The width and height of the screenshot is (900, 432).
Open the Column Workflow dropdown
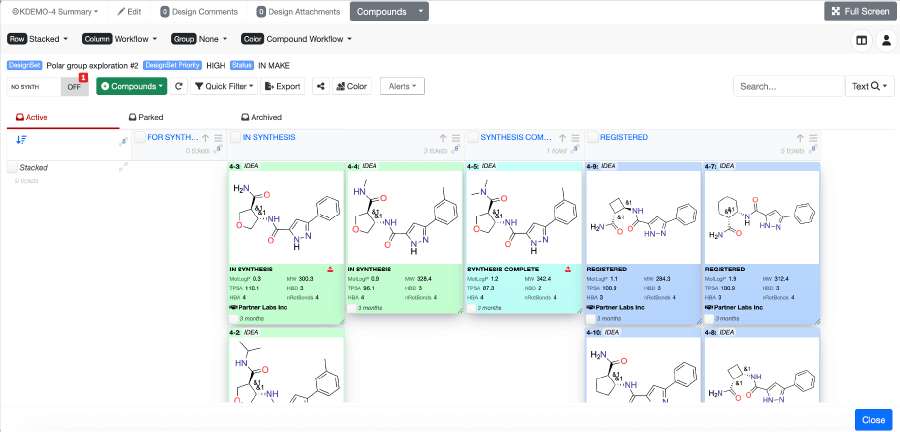pos(119,39)
